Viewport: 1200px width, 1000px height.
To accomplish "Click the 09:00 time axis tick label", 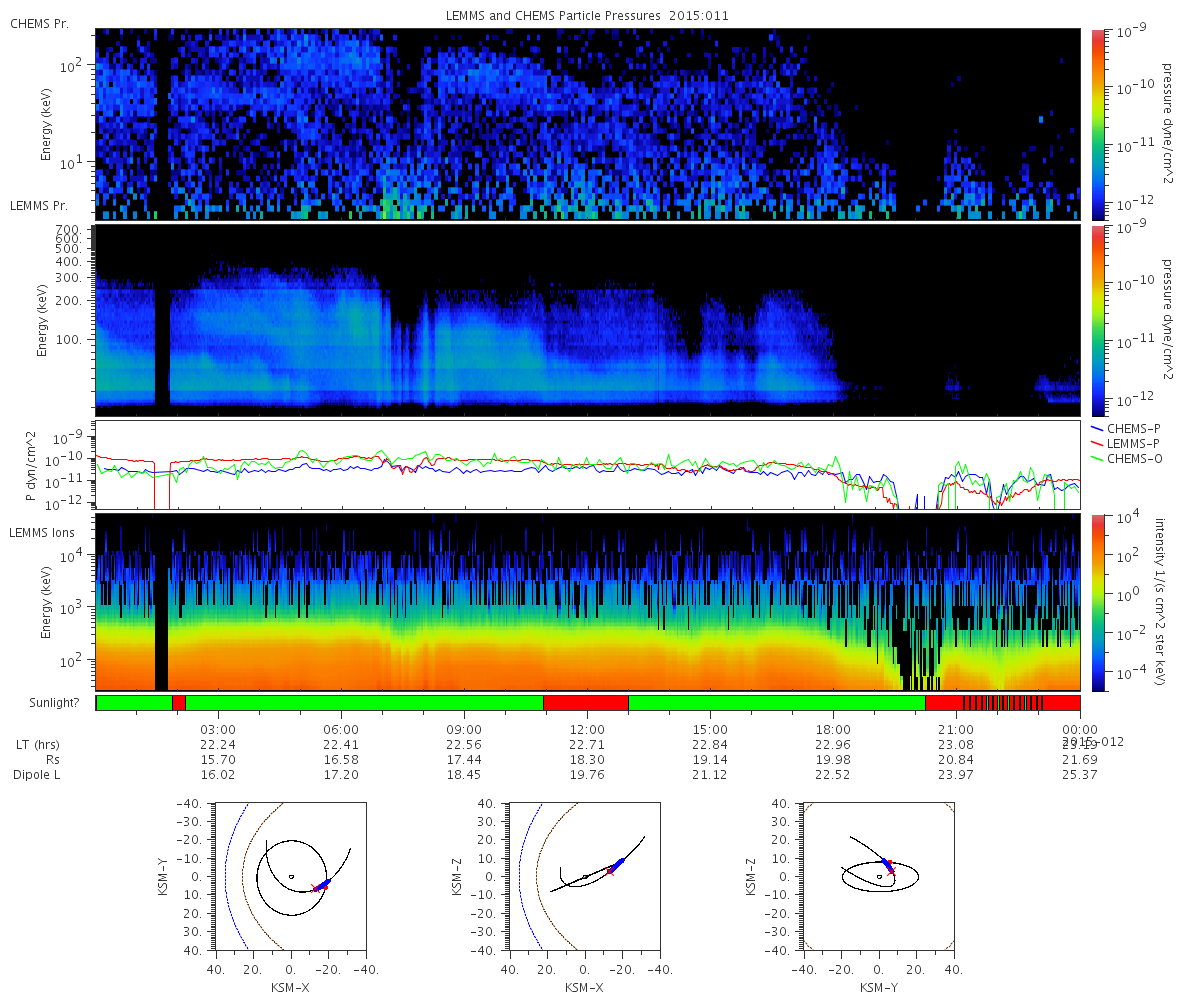I will [464, 729].
